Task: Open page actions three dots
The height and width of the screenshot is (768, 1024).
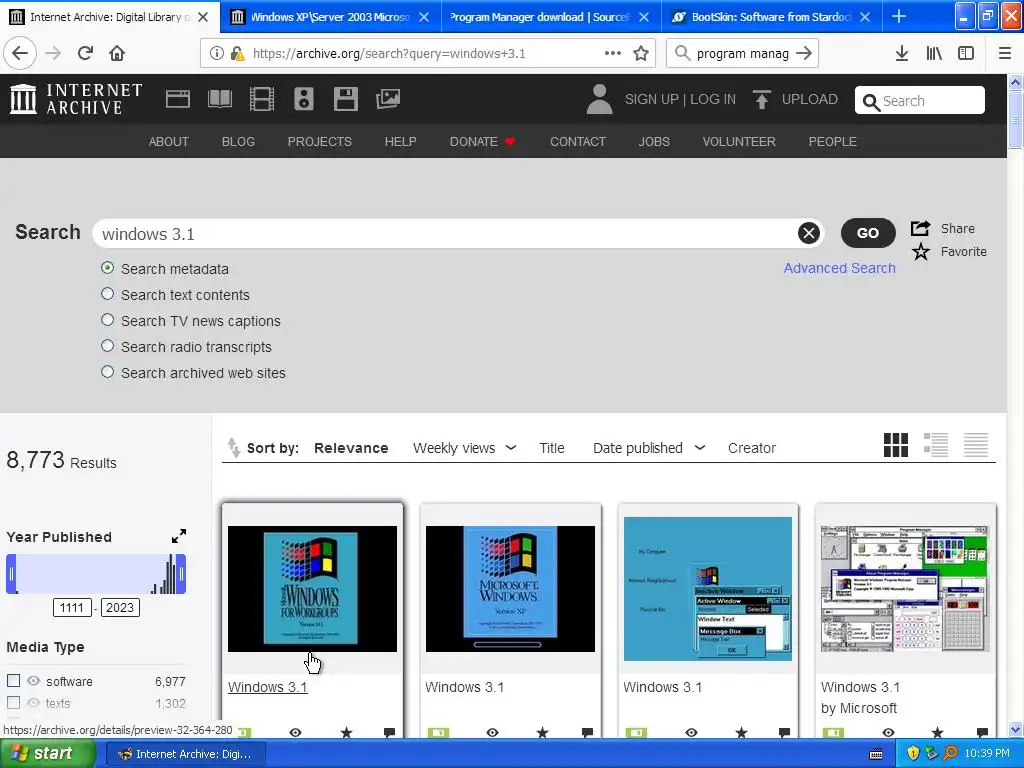Action: 613,53
